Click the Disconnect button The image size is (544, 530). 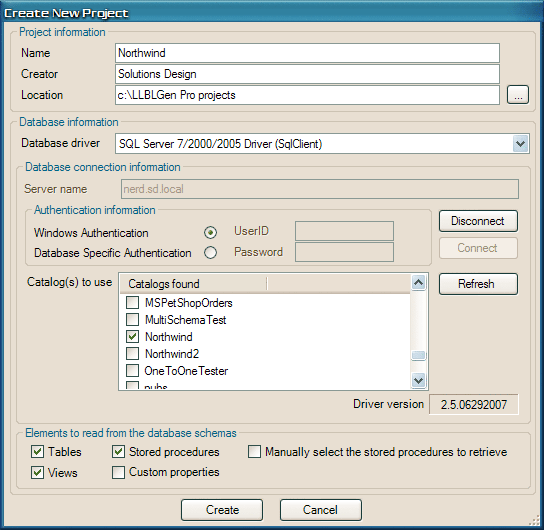point(478,221)
